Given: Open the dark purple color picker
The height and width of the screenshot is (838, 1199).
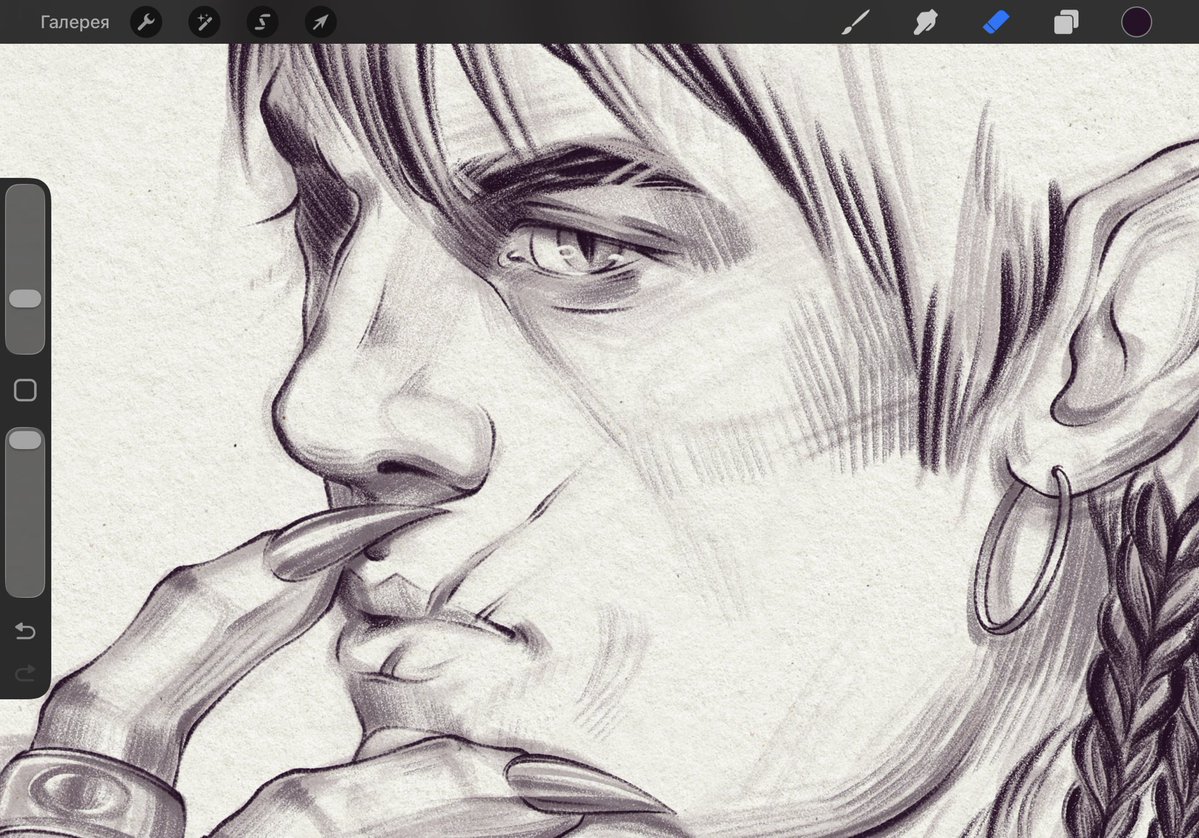Looking at the screenshot, I should (1136, 22).
